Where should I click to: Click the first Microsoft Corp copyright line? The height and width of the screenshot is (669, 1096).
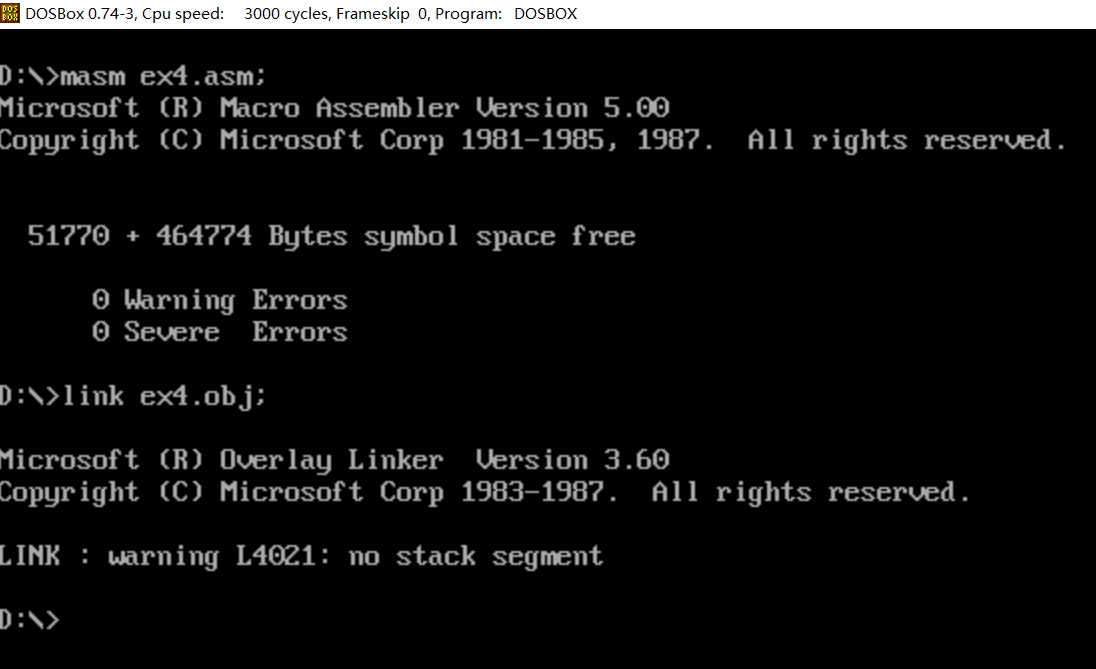tap(533, 140)
